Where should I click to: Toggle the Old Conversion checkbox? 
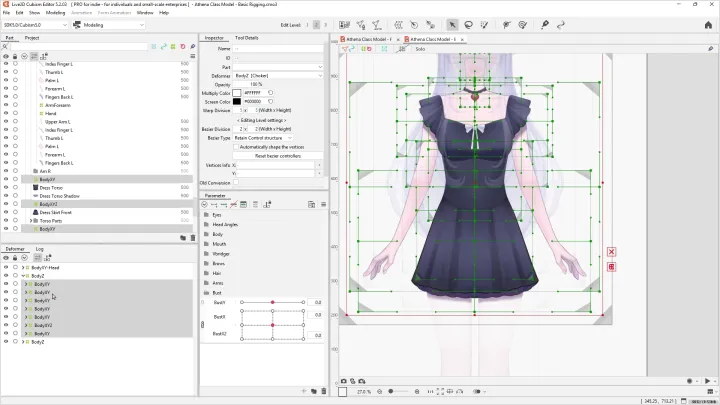(236, 183)
